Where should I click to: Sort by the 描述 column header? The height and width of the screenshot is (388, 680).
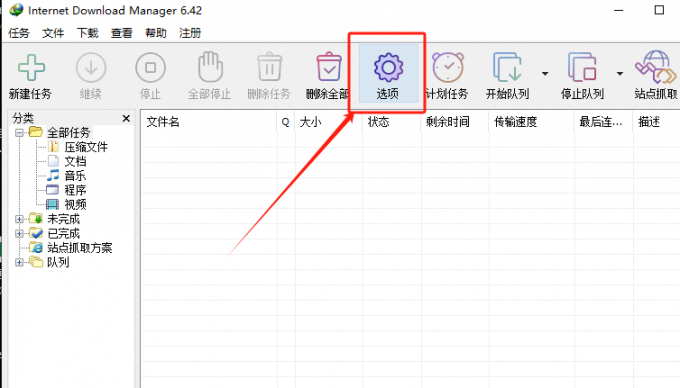coord(657,122)
